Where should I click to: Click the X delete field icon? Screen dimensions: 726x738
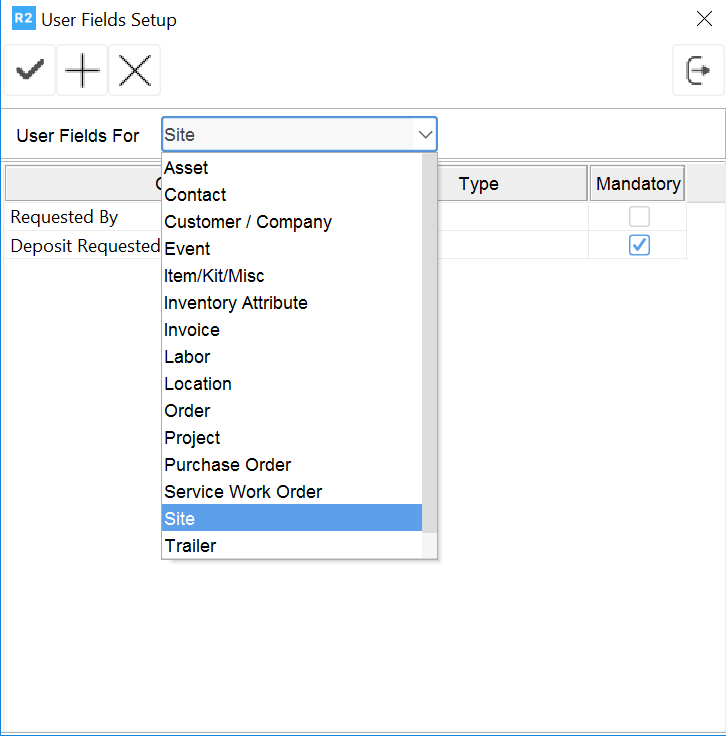pyautogui.click(x=134, y=71)
